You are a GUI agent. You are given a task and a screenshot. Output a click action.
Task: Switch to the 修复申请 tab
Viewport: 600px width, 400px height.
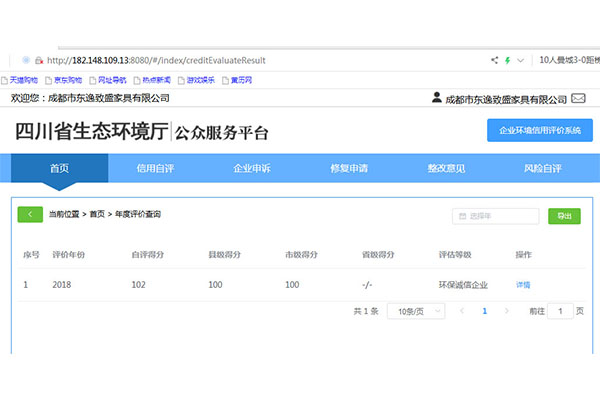[349, 168]
